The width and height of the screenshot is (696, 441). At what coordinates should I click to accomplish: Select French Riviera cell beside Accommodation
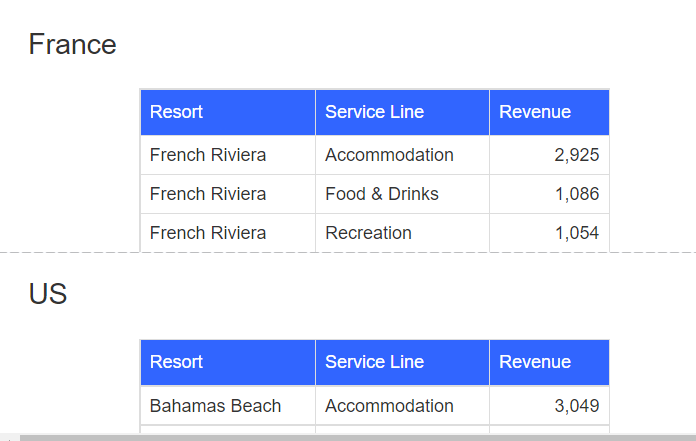pyautogui.click(x=208, y=155)
